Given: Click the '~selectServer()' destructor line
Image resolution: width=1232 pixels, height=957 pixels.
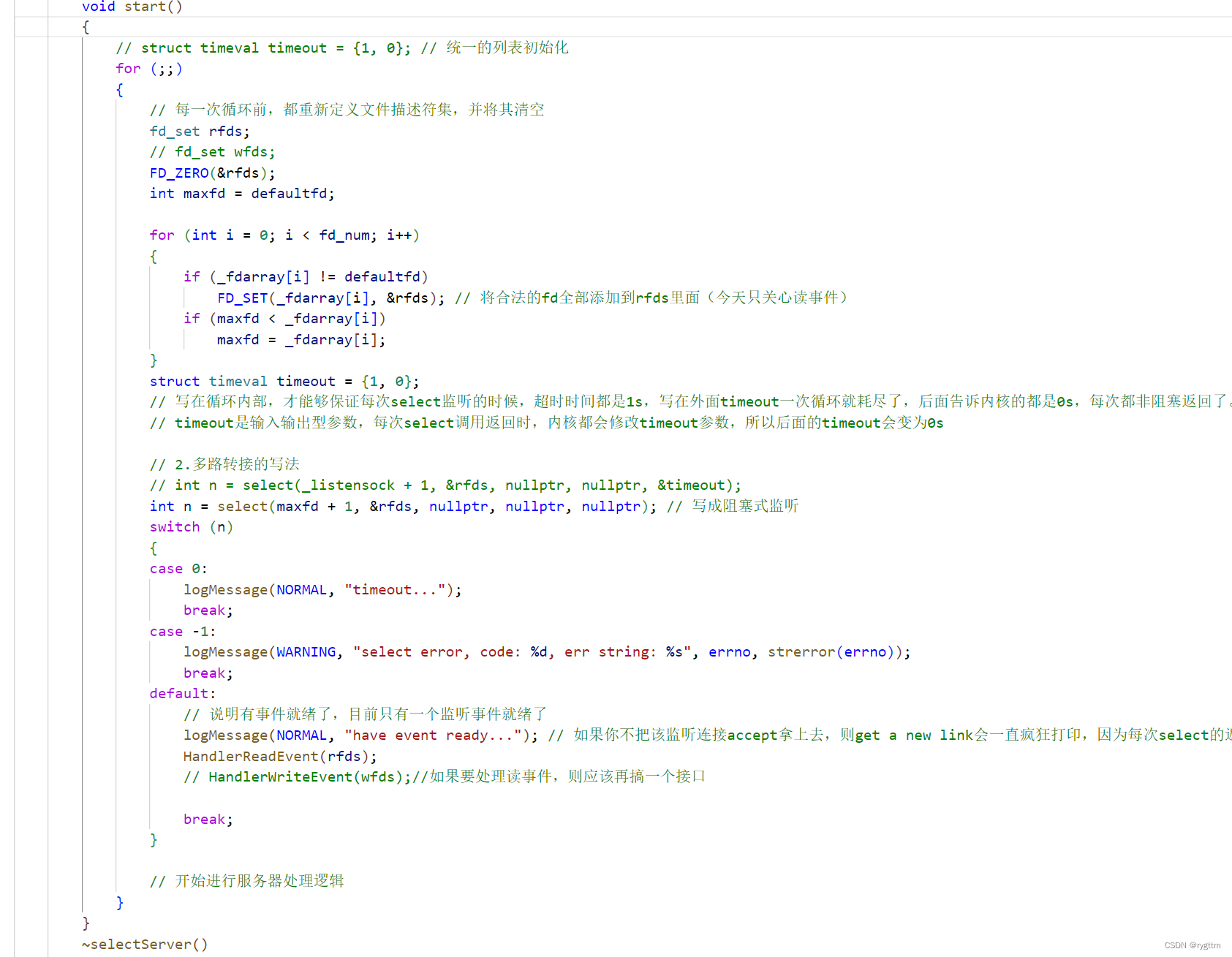Looking at the screenshot, I should (145, 945).
